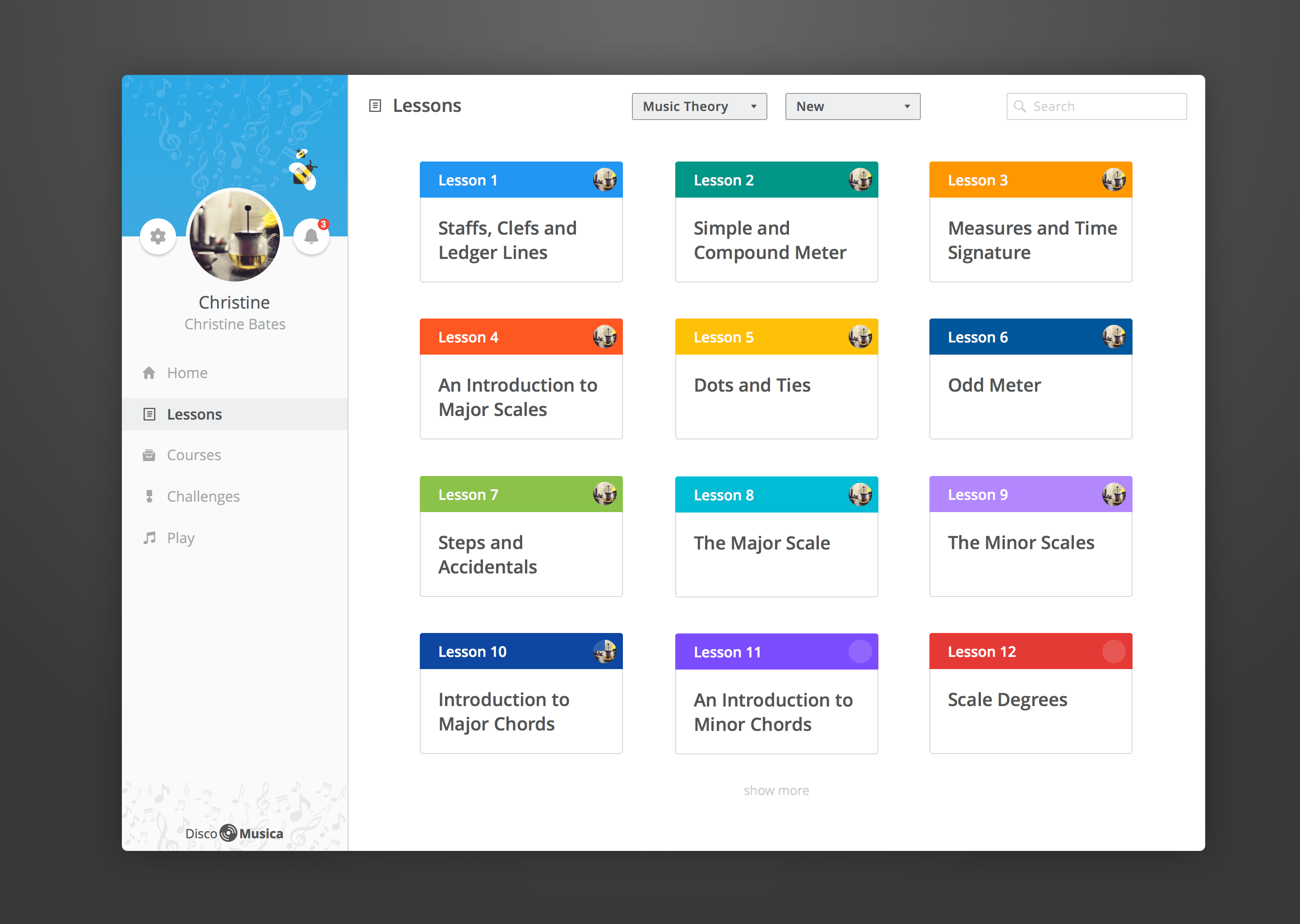Expand the Music Theory dropdown
The image size is (1300, 924).
click(698, 105)
